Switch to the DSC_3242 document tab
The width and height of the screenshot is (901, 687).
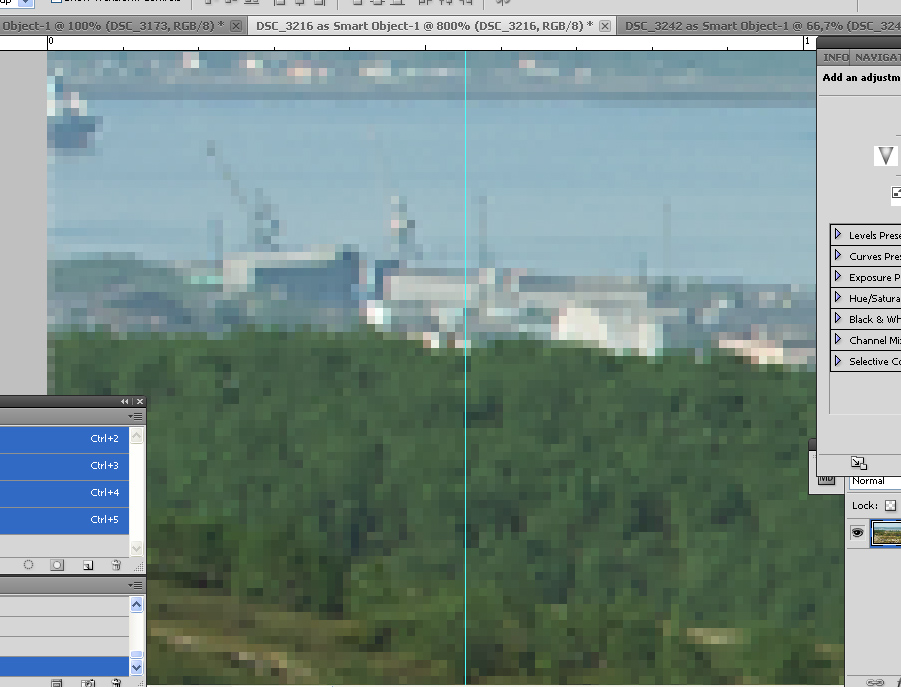(760, 25)
